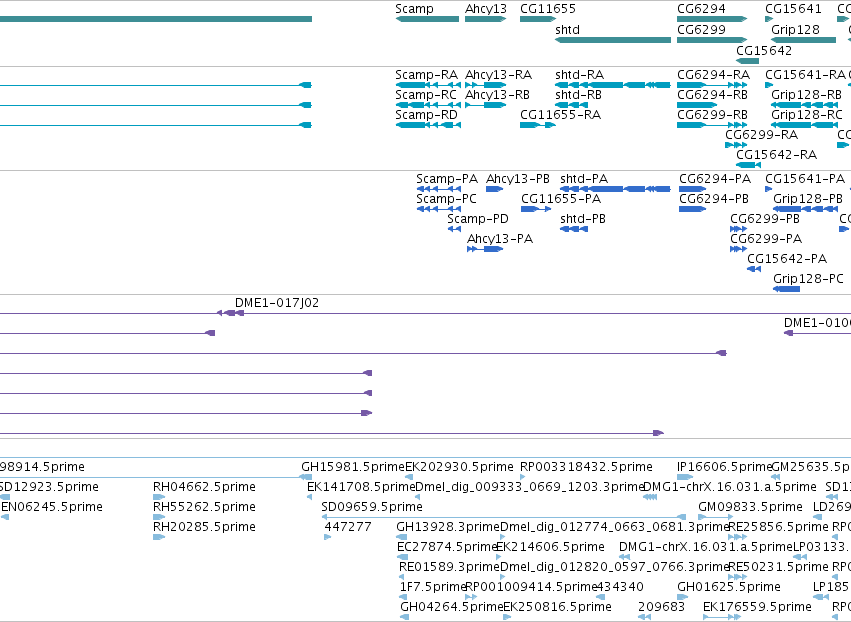The height and width of the screenshot is (622, 851).
Task: Select transcript Scamp-RD
Action: pos(428,125)
